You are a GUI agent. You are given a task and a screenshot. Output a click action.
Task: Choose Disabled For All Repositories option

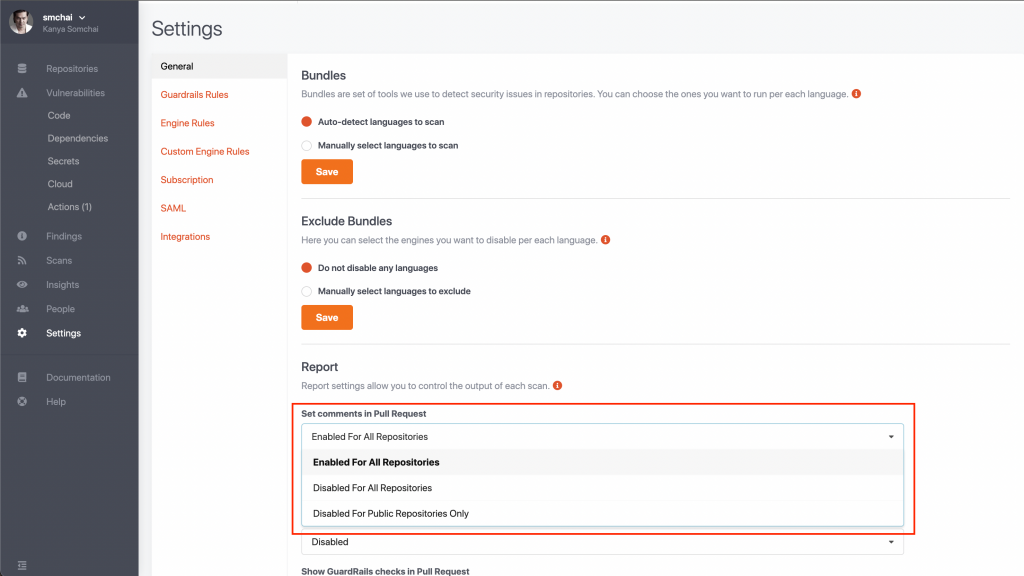click(602, 487)
